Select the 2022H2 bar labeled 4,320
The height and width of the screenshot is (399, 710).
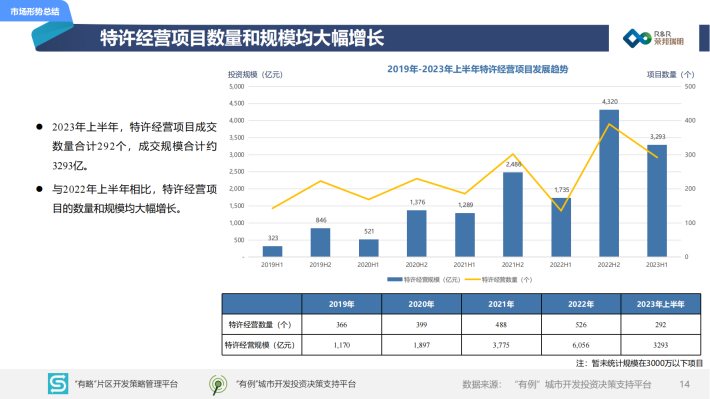coord(609,183)
